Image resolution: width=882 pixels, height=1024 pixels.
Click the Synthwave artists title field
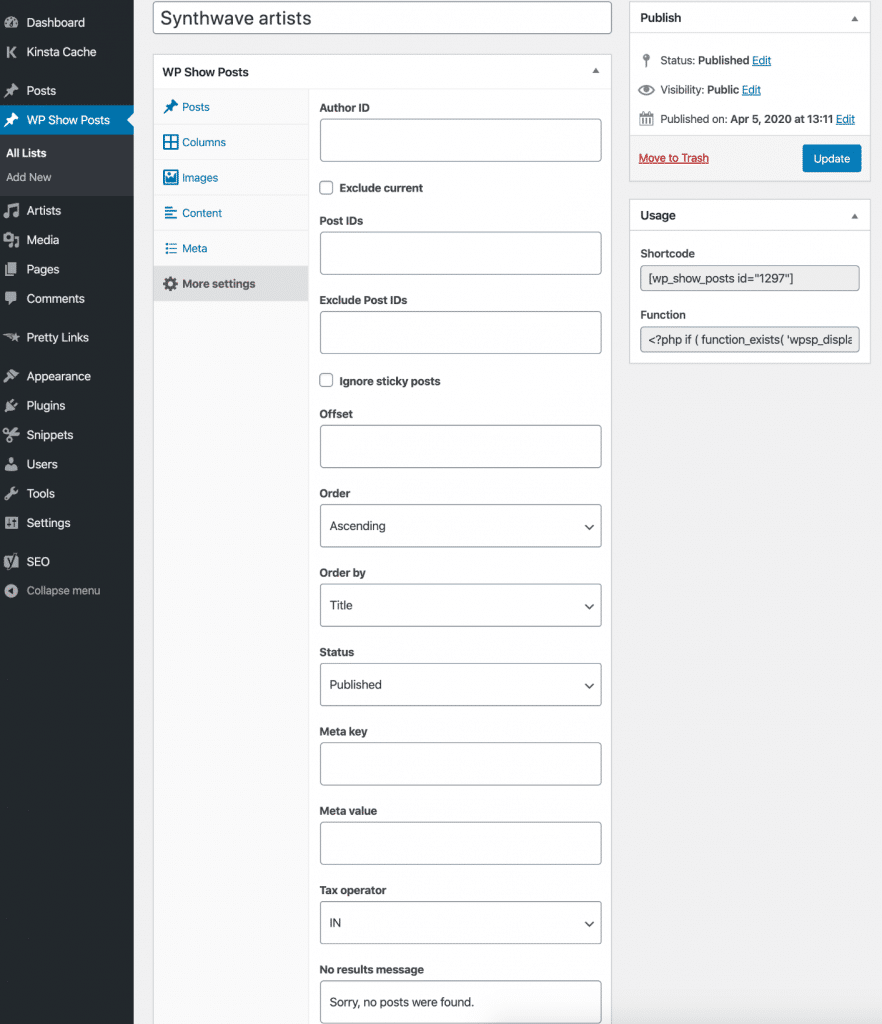(382, 18)
